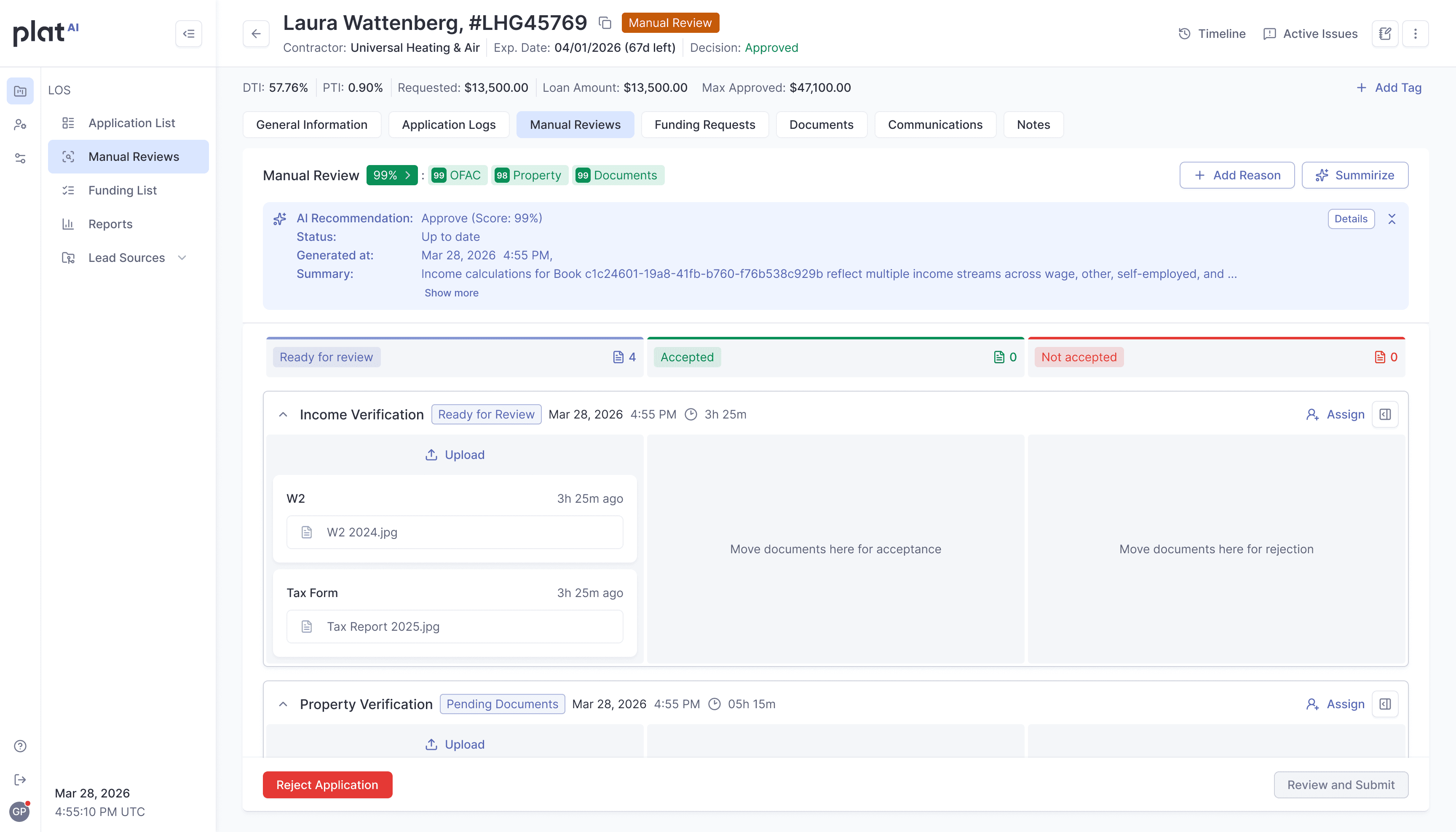Screen dimensions: 1456x832
Task: Select the LOS module icon in rail
Action: [20, 91]
